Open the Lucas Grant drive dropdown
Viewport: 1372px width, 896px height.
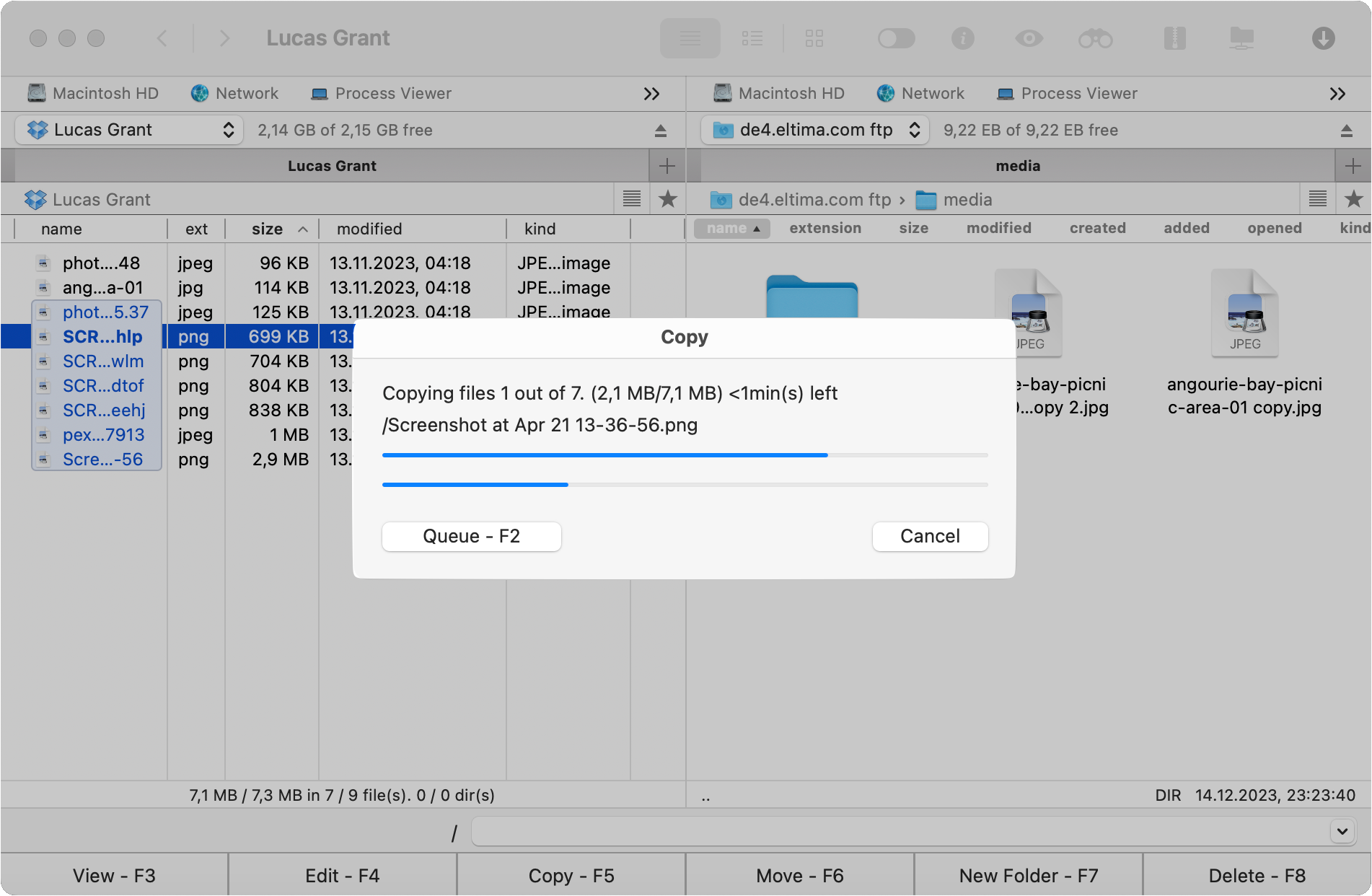coord(128,130)
